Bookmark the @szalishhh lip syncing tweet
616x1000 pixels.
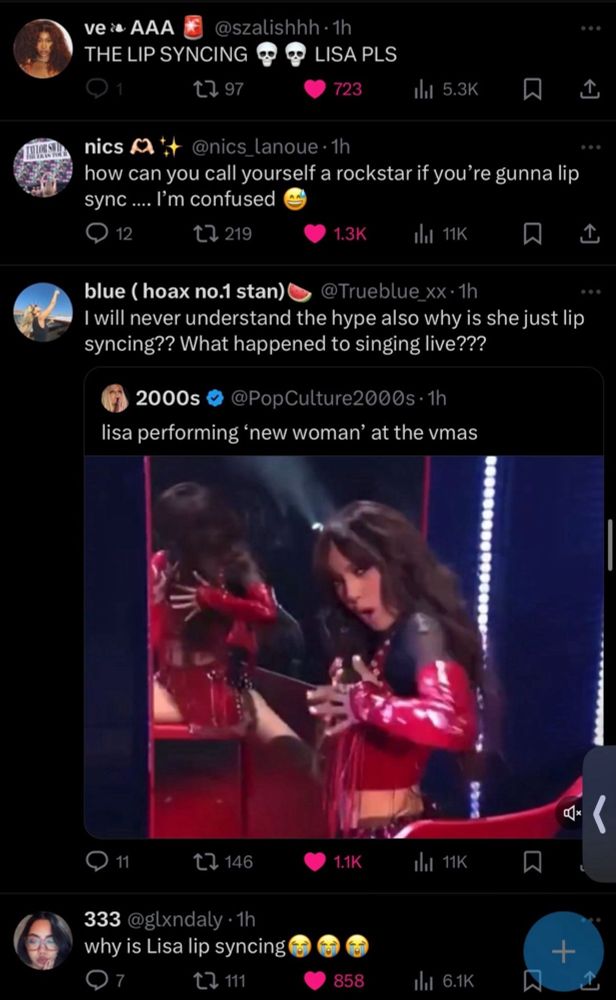(532, 89)
